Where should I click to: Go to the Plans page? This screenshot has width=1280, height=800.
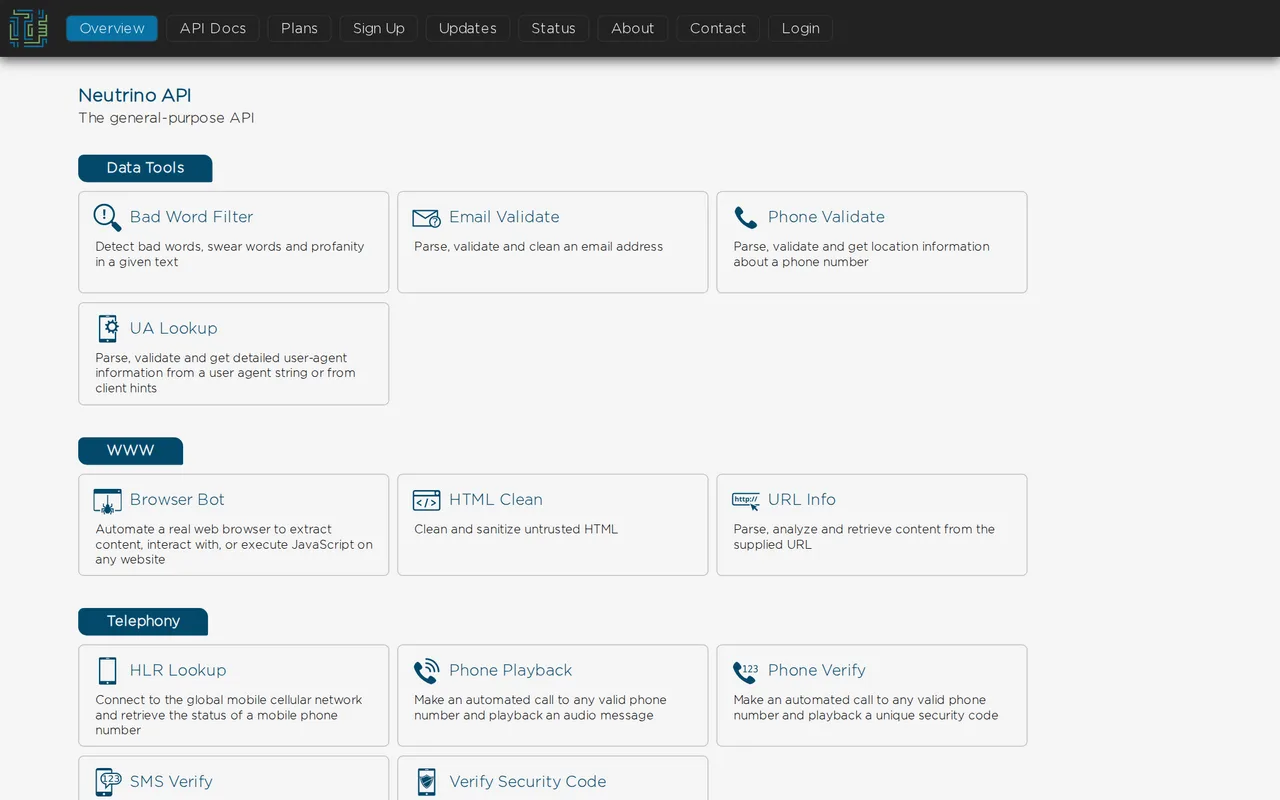point(299,28)
